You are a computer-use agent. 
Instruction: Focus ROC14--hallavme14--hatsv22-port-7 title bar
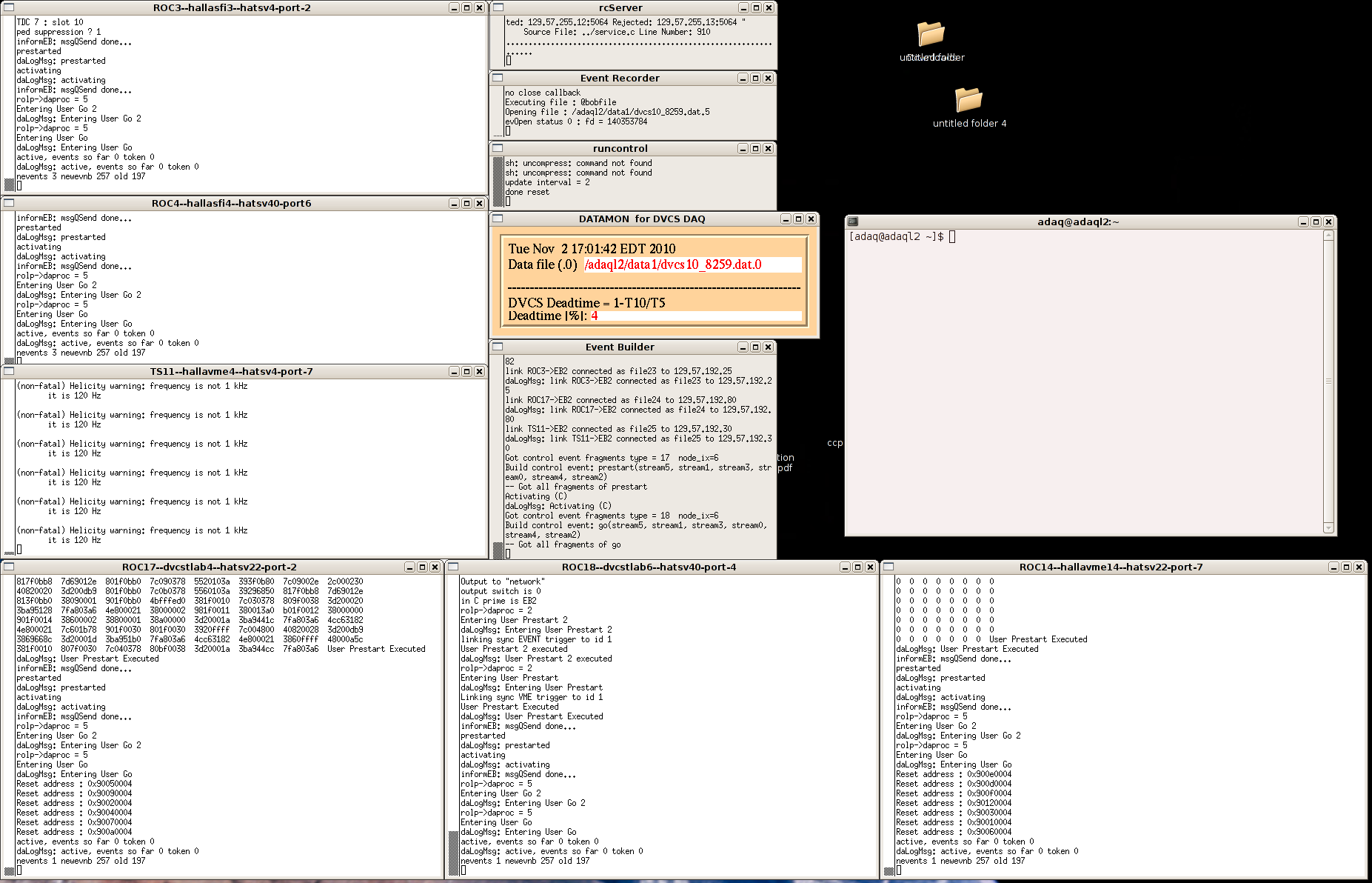(1111, 567)
